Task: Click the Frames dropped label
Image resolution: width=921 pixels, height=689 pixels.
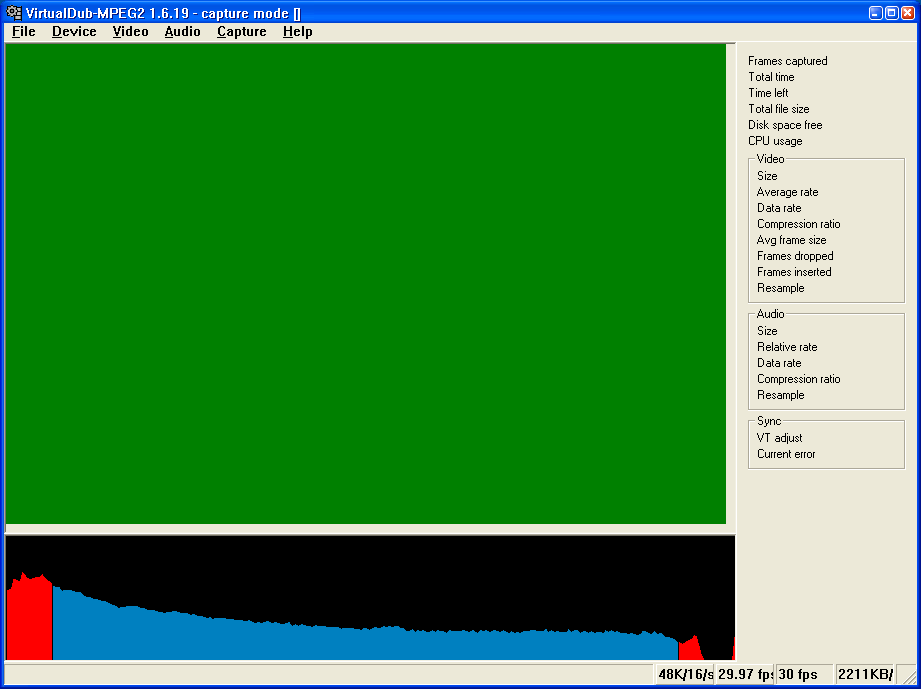Action: (x=795, y=256)
